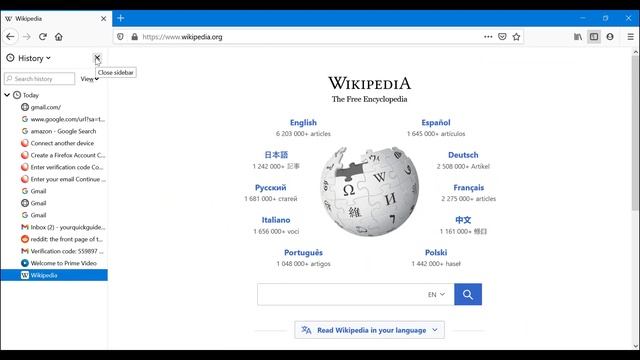Viewport: 640px width, 360px height.
Task: Open Português Wikipedia link
Action: pyautogui.click(x=303, y=253)
